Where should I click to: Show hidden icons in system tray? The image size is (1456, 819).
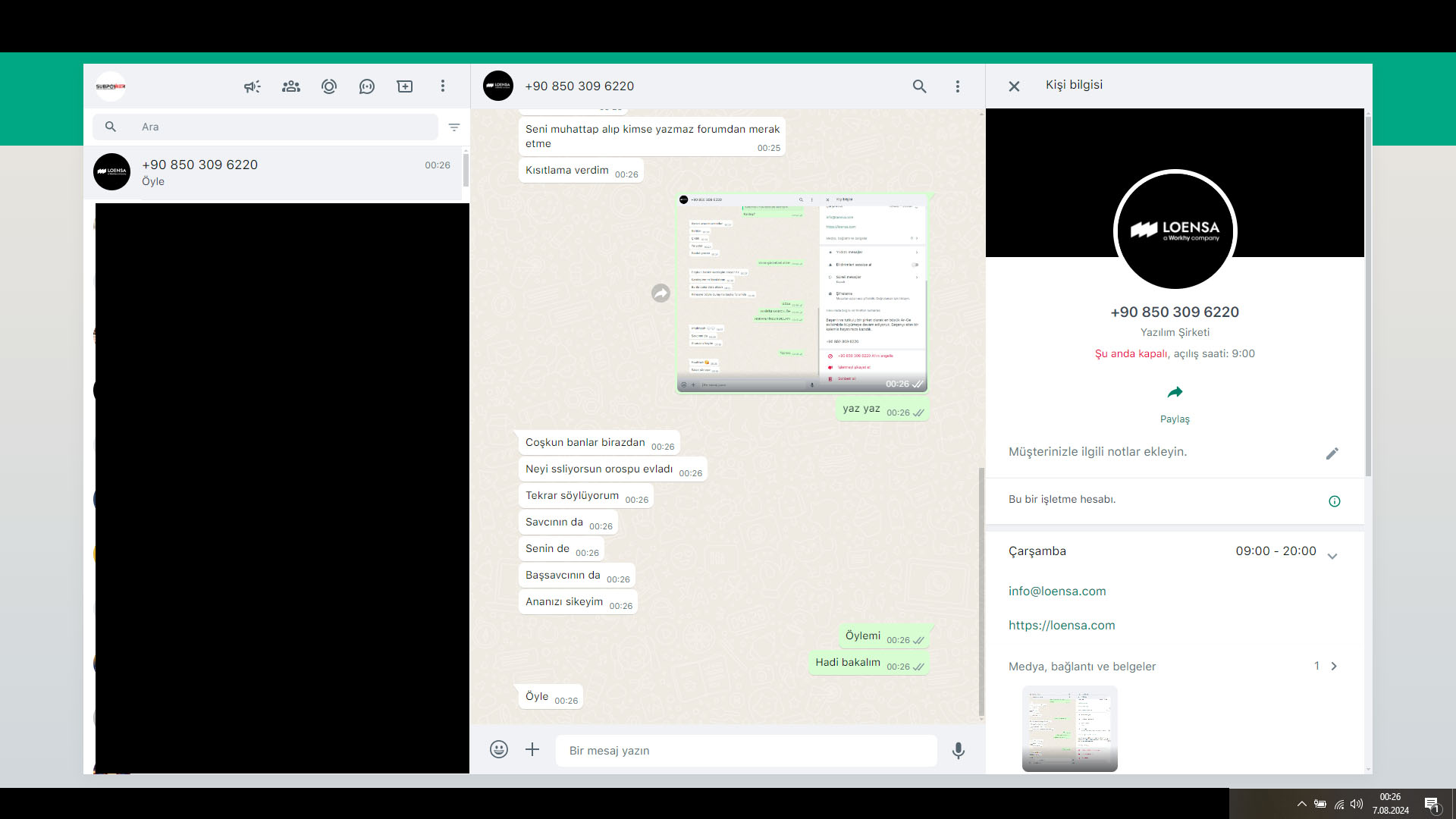click(x=1301, y=804)
